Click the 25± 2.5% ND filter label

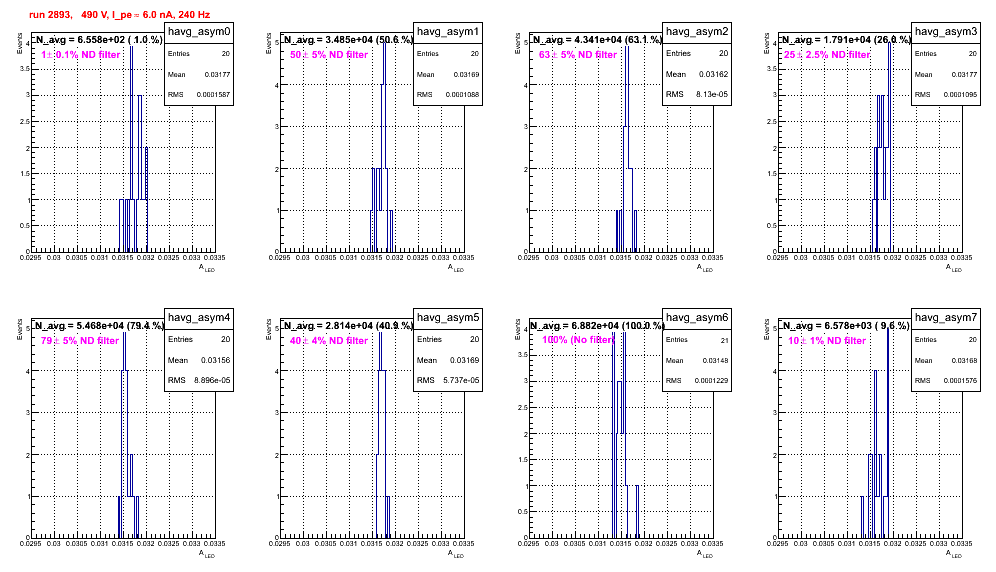click(827, 55)
